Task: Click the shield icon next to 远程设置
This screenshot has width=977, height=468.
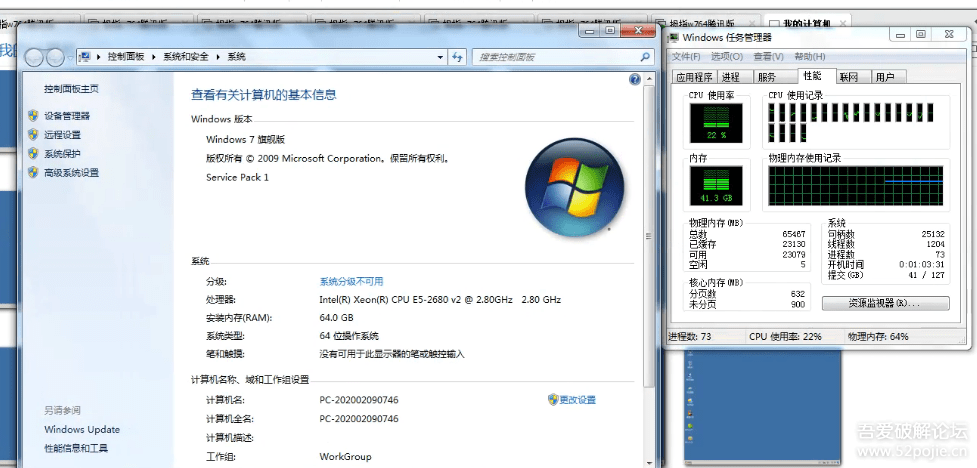Action: [x=33, y=135]
